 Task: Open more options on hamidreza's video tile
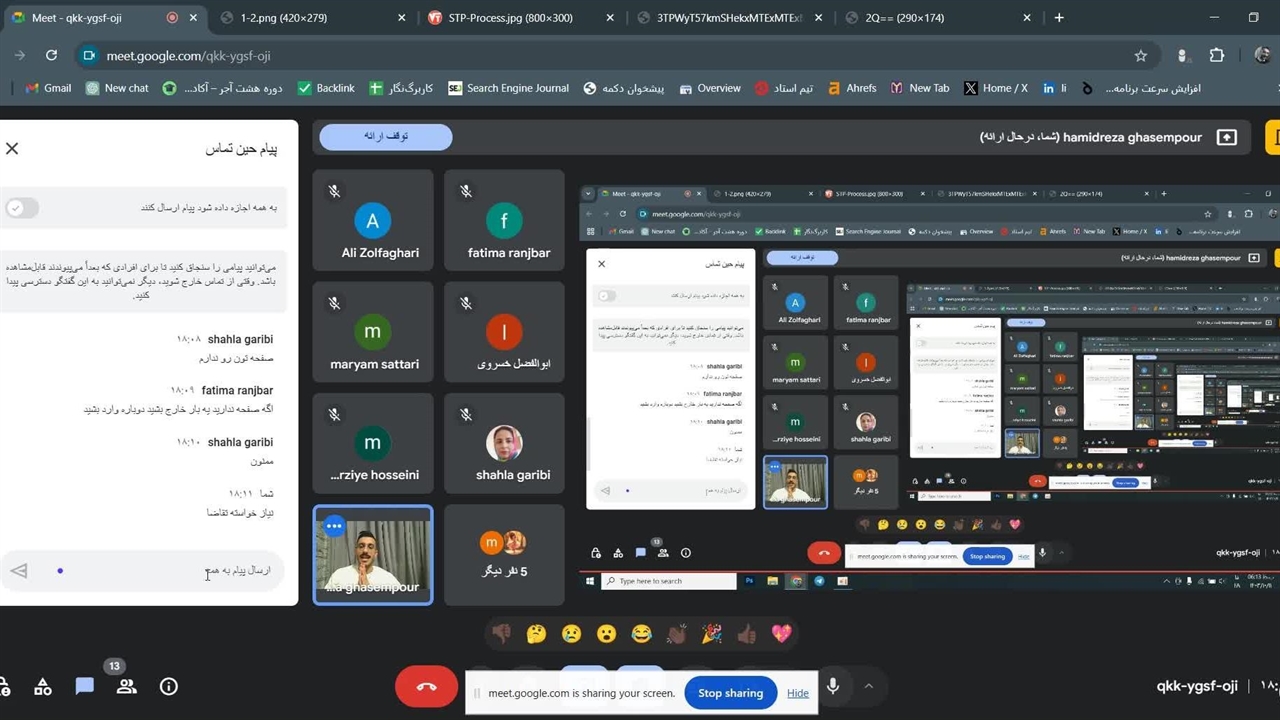pyautogui.click(x=334, y=526)
